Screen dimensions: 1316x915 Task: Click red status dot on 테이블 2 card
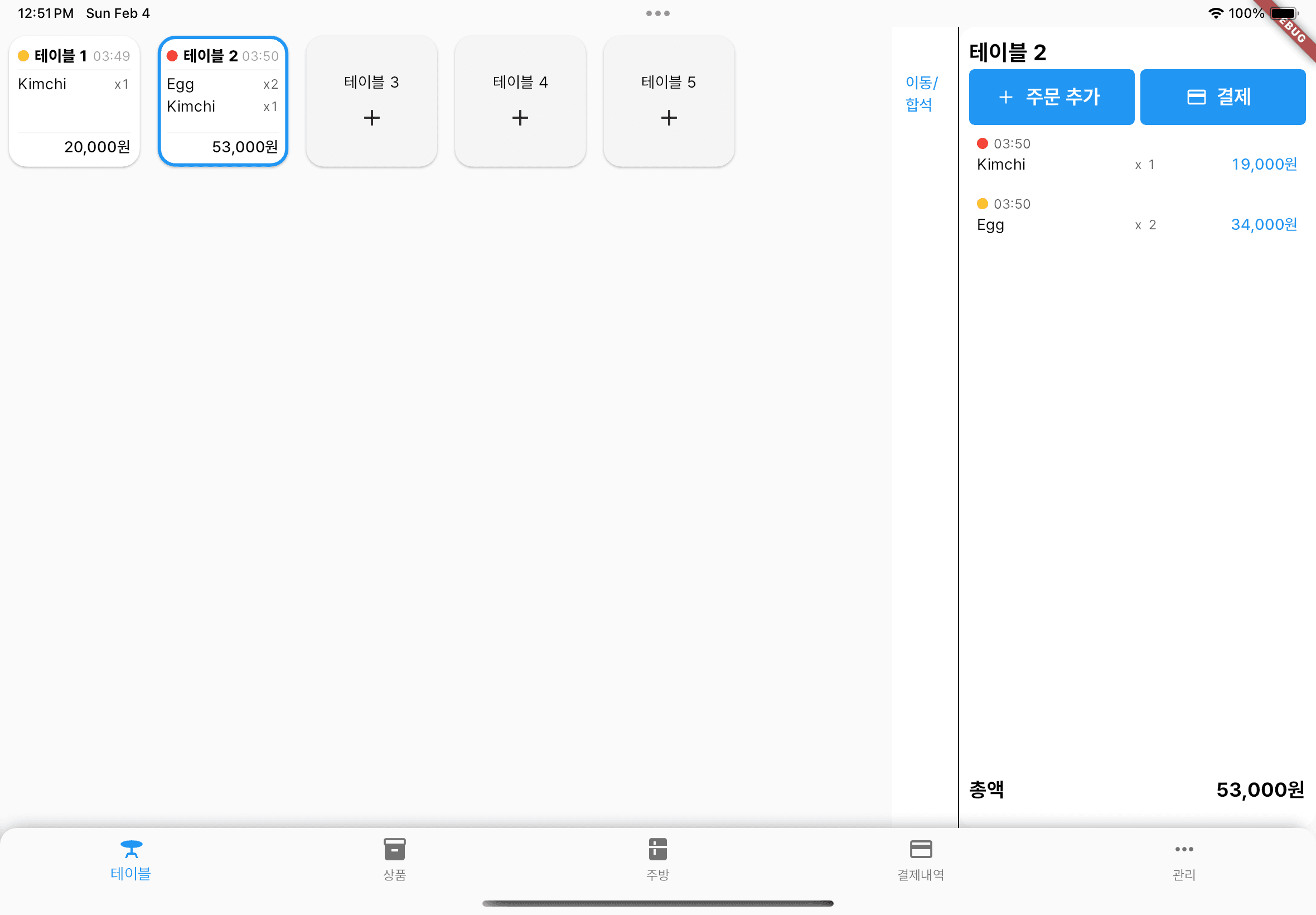[172, 56]
